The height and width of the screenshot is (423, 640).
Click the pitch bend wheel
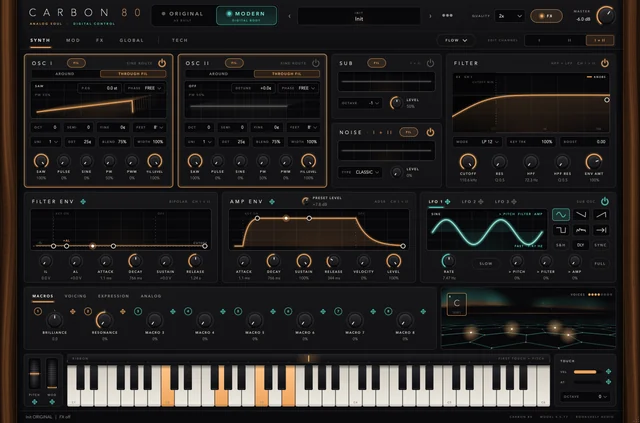pyautogui.click(x=34, y=373)
